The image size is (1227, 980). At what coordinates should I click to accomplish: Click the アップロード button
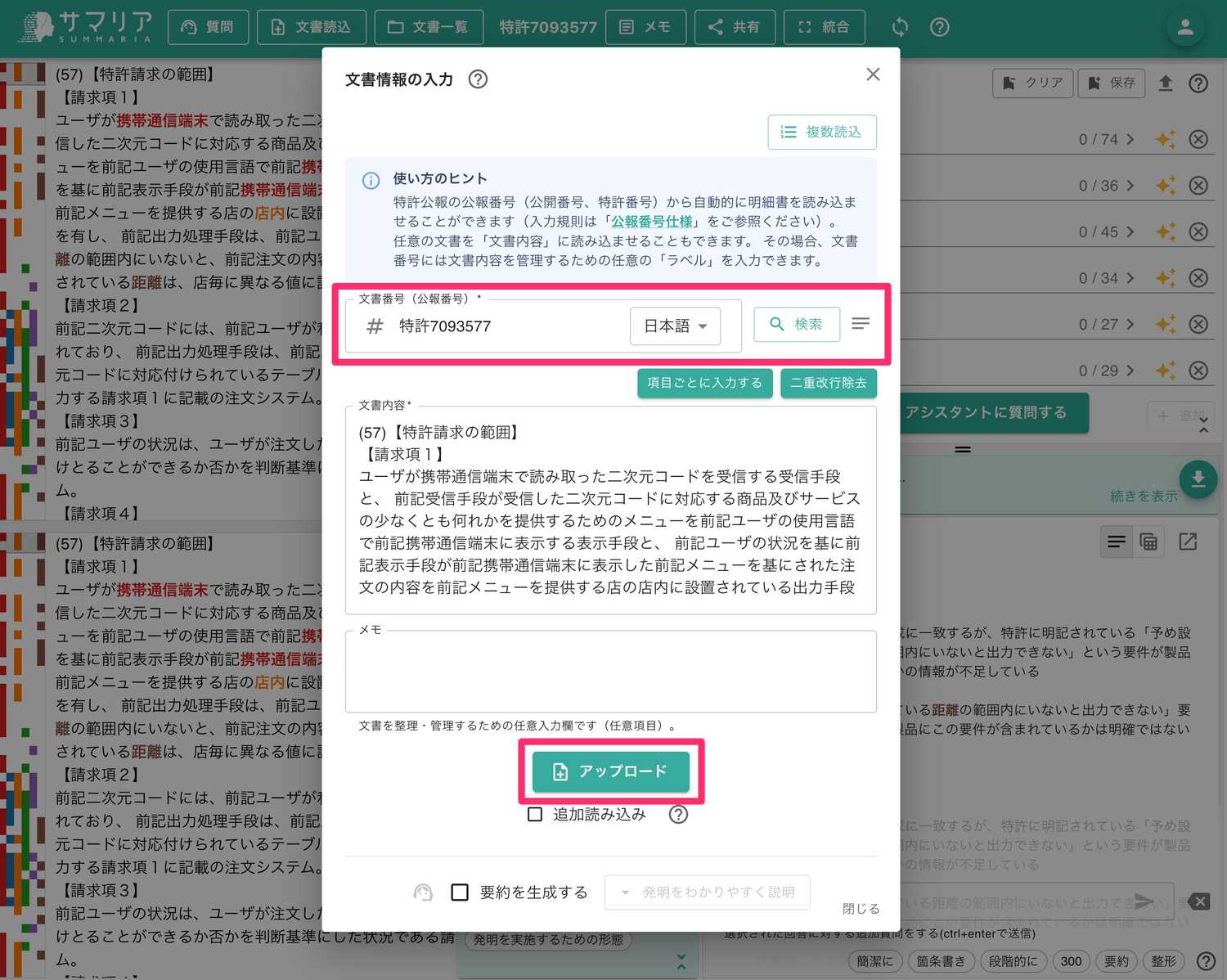tap(611, 771)
